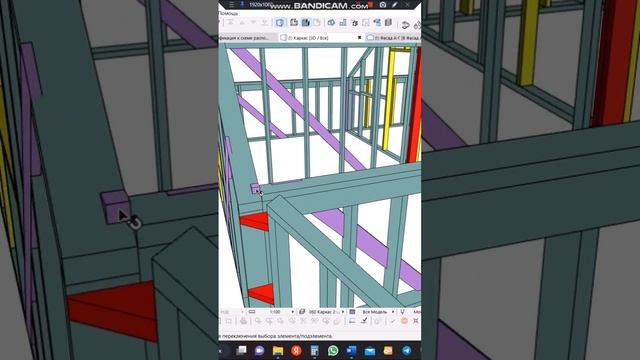
Task: Open Windows Task View in the taskbar
Action: click(241, 351)
